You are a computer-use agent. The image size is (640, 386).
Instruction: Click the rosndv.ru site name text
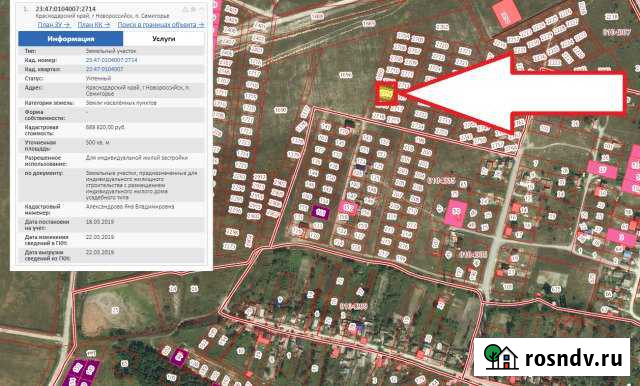[x=573, y=358]
